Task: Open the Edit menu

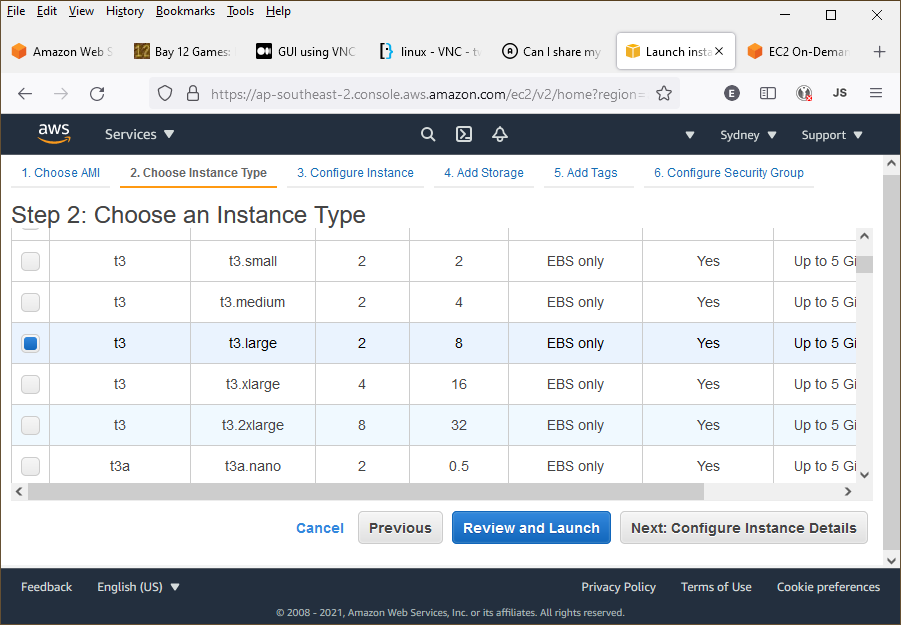Action: click(x=47, y=11)
